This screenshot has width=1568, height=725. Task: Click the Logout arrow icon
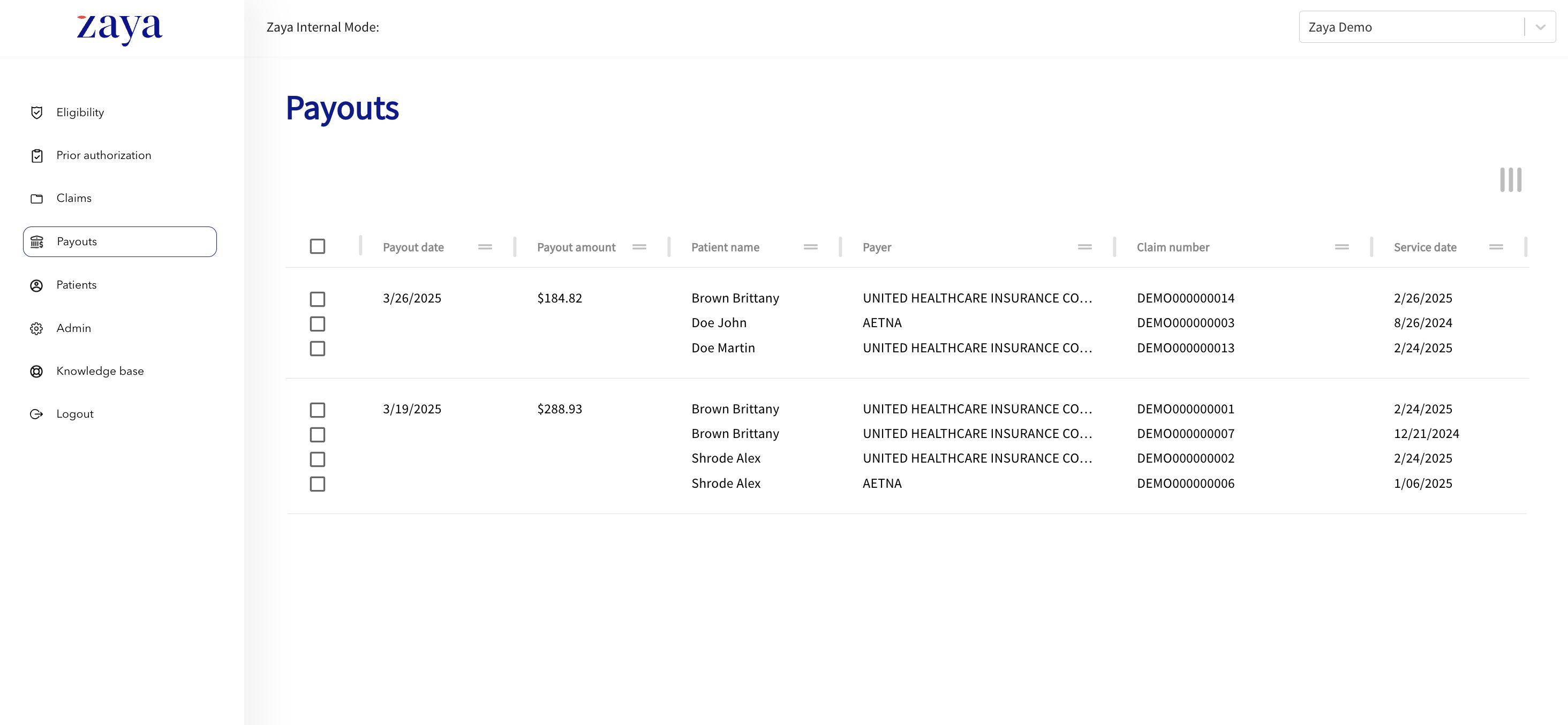click(36, 414)
